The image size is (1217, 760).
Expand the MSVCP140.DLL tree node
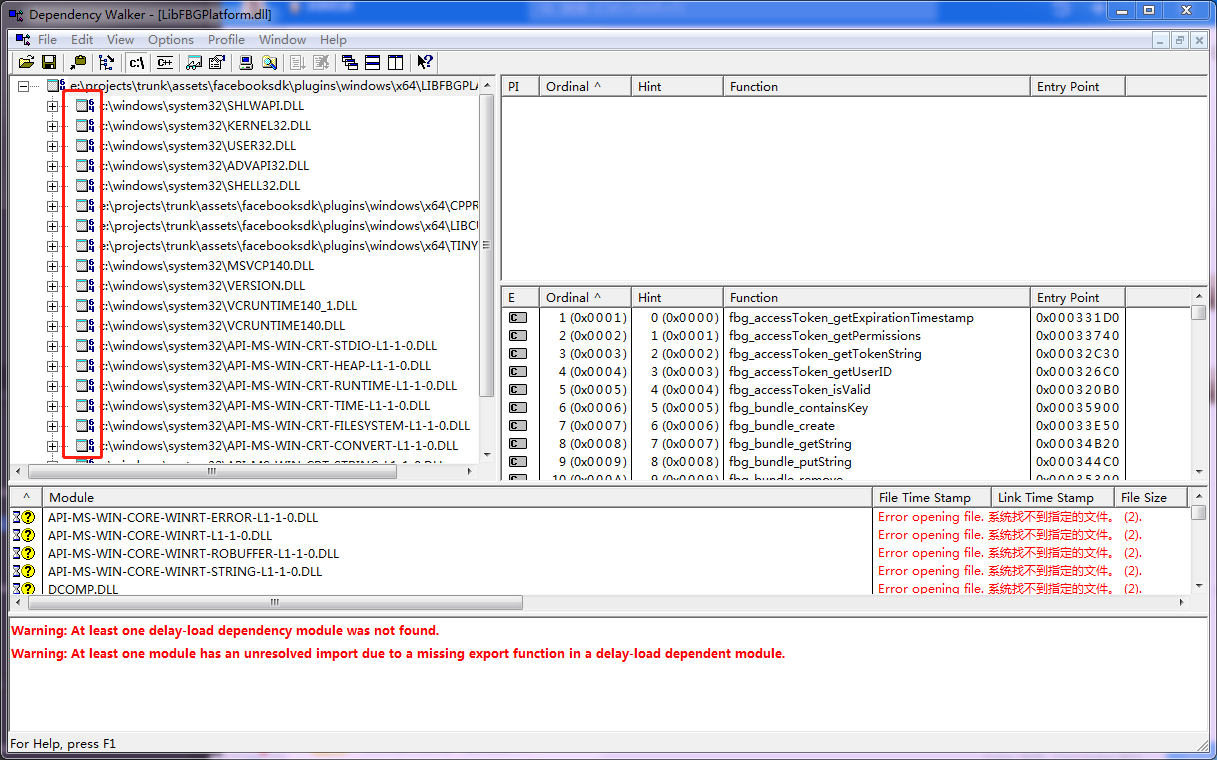coord(52,266)
